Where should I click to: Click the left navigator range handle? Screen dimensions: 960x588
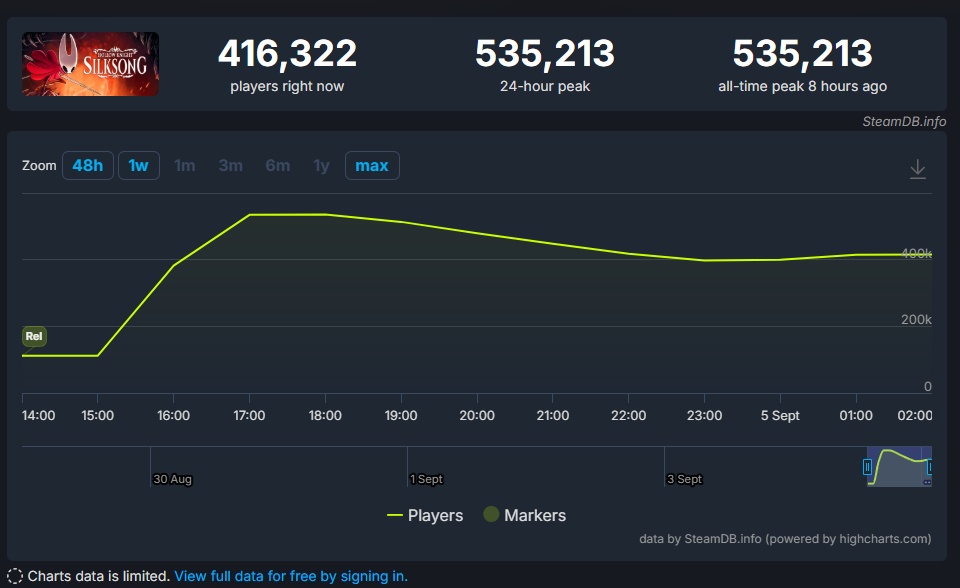pos(868,467)
